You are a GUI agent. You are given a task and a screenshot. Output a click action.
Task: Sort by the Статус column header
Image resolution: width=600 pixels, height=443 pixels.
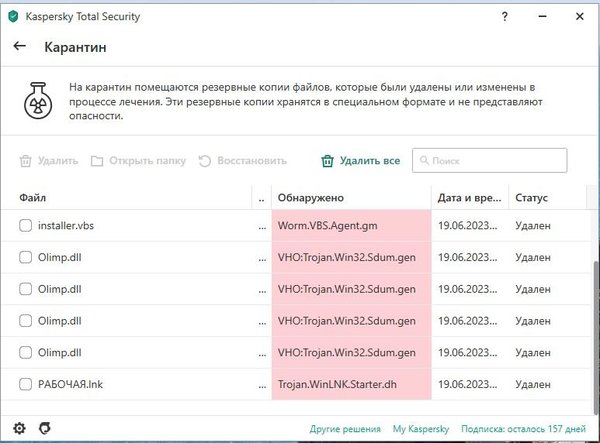pyautogui.click(x=531, y=198)
